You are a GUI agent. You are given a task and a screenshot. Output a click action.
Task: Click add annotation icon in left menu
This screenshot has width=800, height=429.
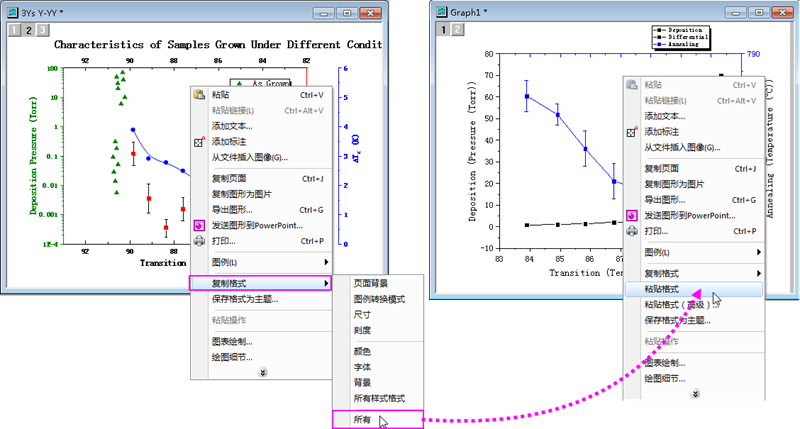[199, 142]
